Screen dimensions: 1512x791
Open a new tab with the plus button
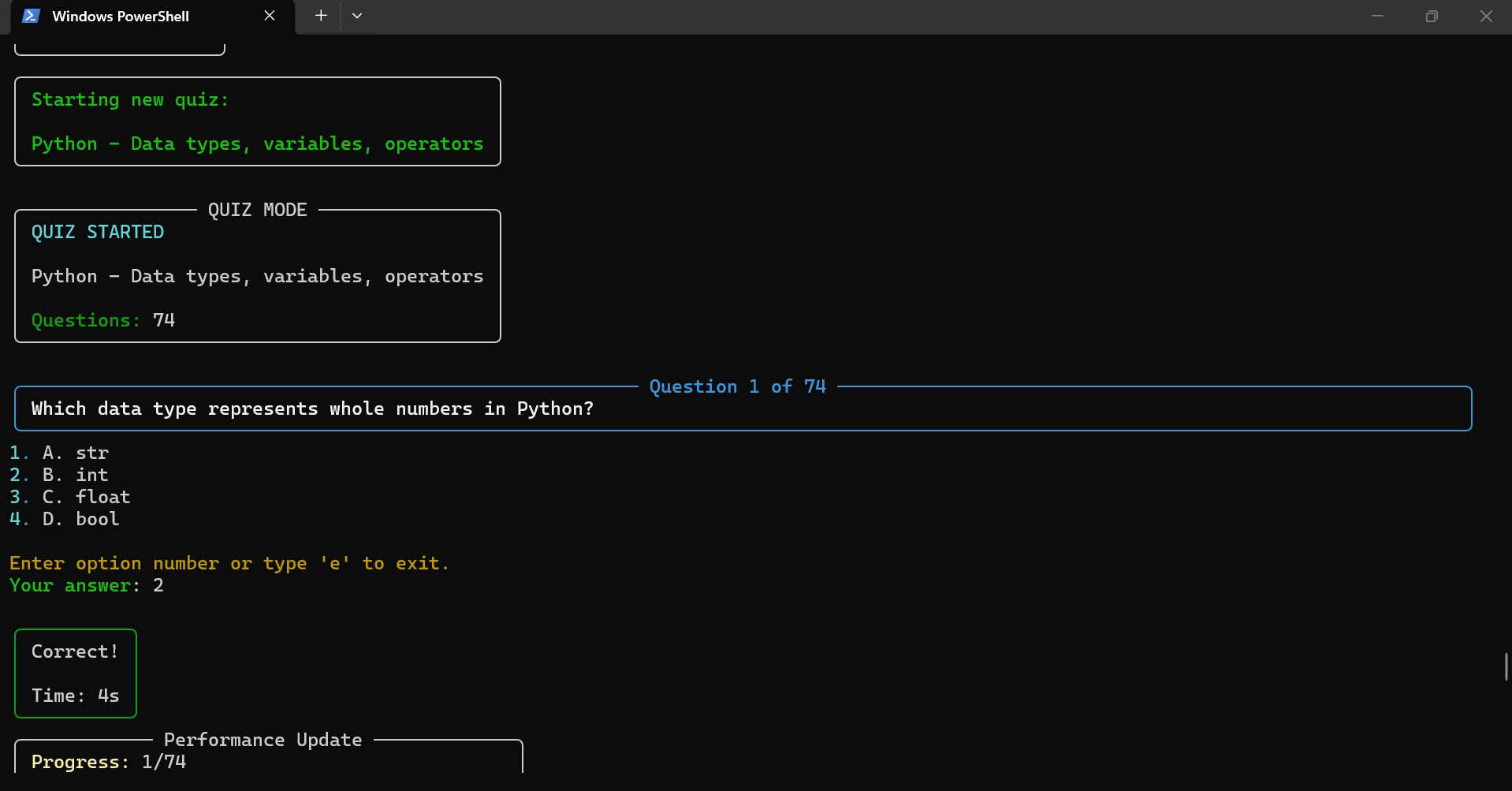(321, 16)
